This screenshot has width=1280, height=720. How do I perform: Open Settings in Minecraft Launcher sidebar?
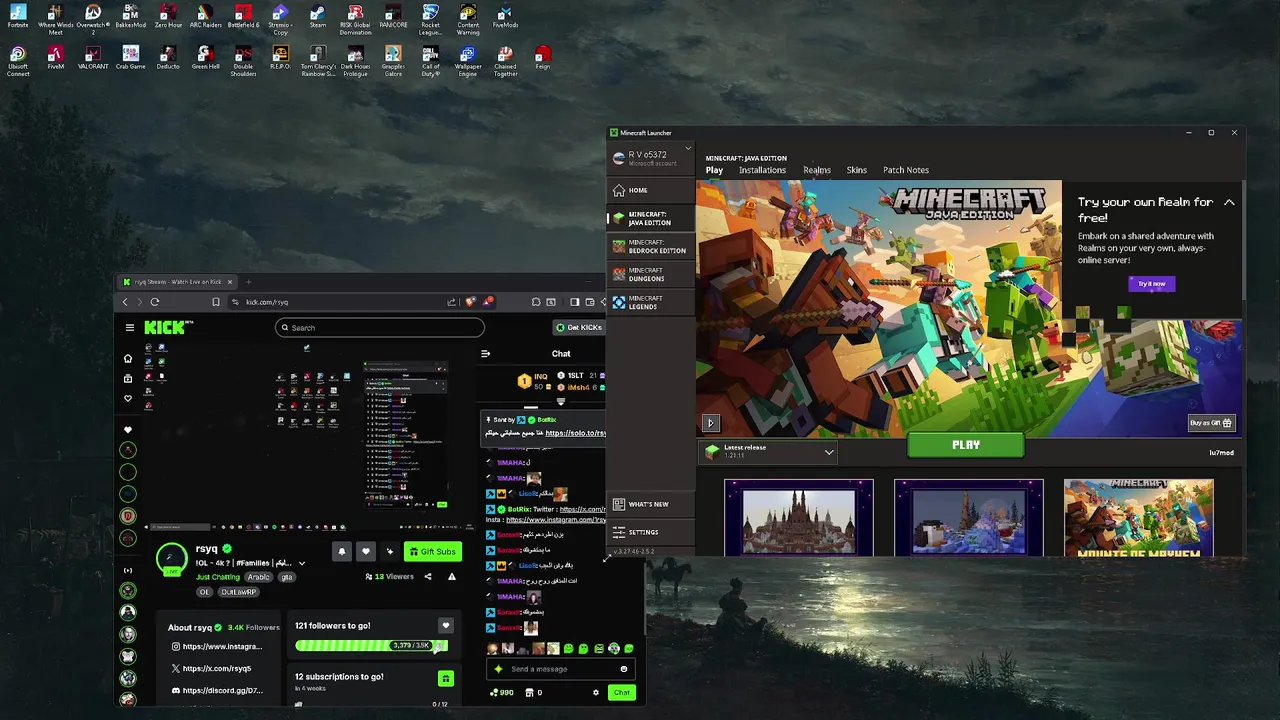(650, 532)
